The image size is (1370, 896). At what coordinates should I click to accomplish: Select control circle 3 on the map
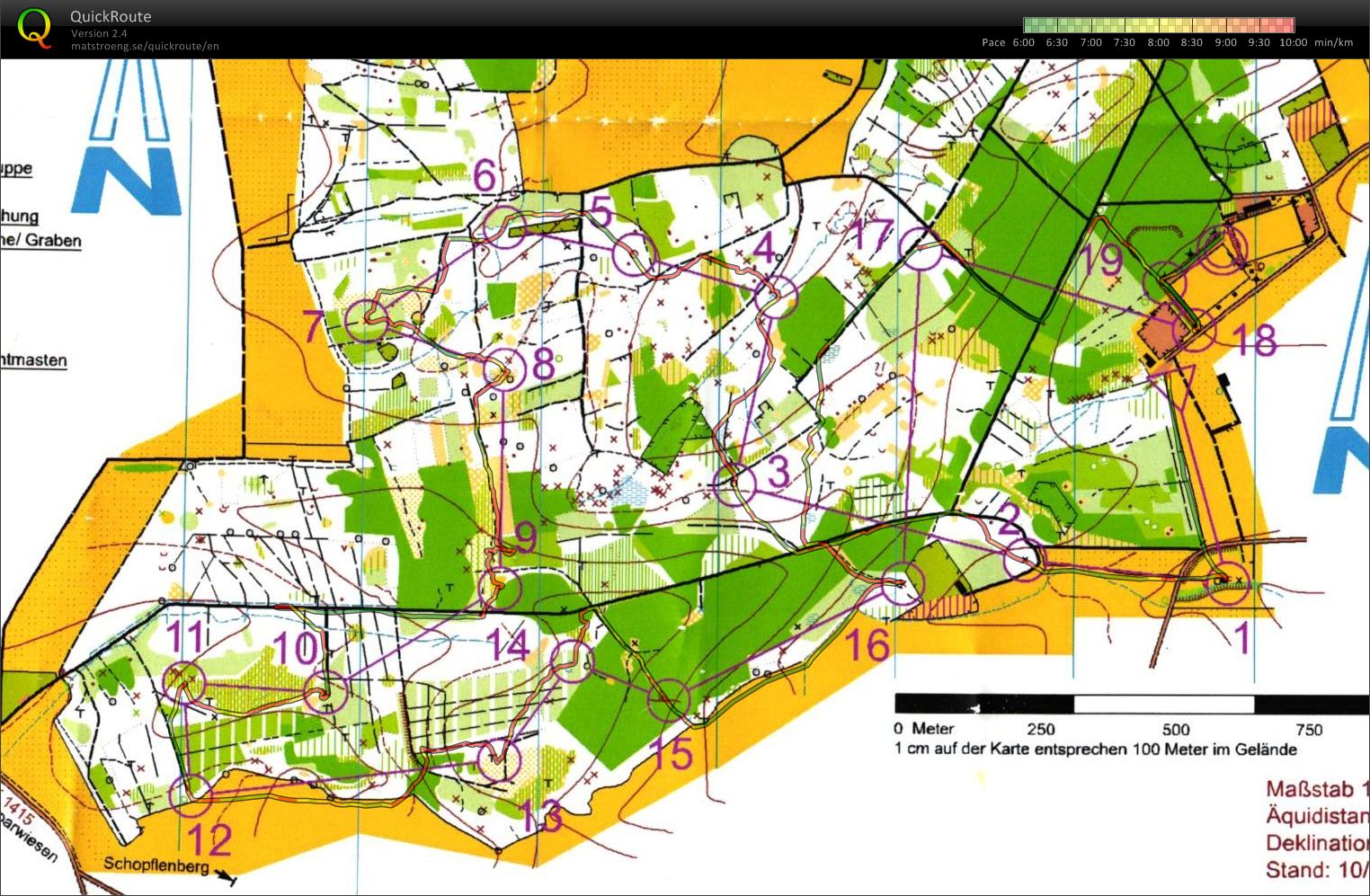[x=735, y=484]
